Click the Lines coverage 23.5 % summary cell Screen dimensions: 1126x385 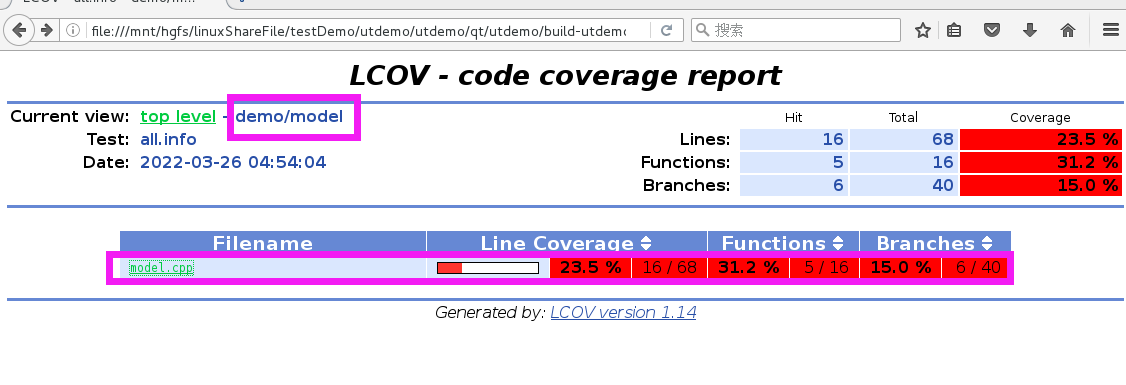[1040, 139]
